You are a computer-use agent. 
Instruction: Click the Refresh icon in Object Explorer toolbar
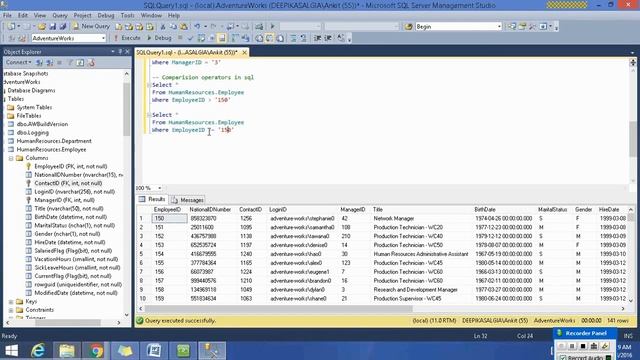tap(80, 62)
